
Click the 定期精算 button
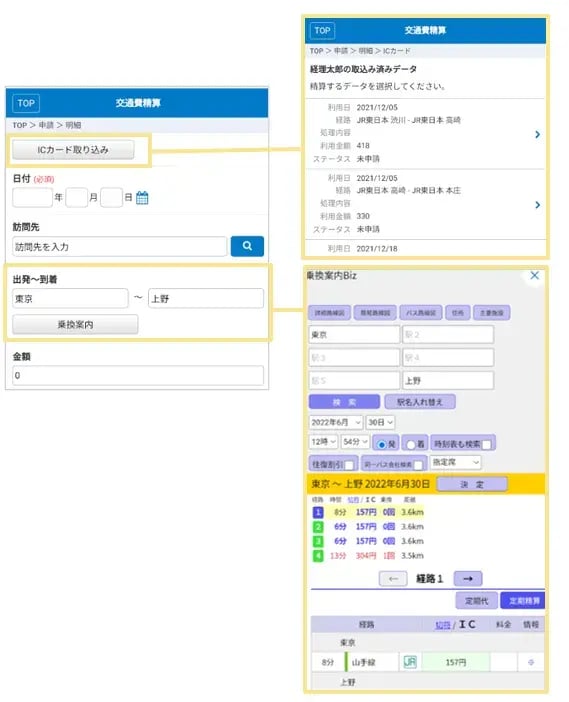(x=523, y=601)
